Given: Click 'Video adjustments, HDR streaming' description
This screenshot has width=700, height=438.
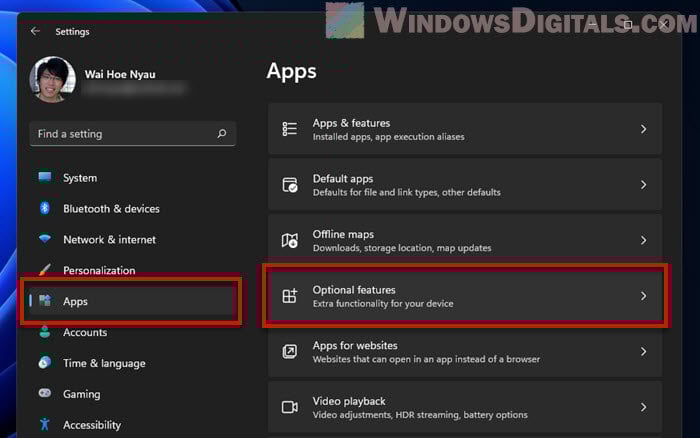Looking at the screenshot, I should pos(420,415).
